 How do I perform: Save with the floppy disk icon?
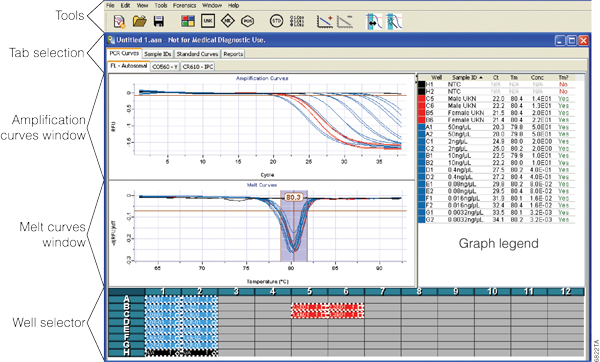[158, 21]
